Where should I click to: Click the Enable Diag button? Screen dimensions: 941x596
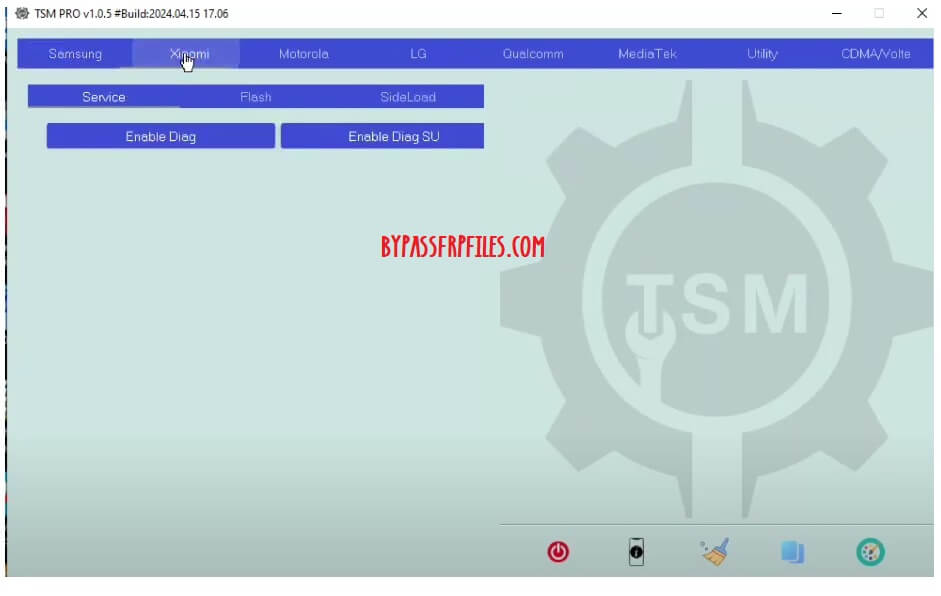(160, 136)
